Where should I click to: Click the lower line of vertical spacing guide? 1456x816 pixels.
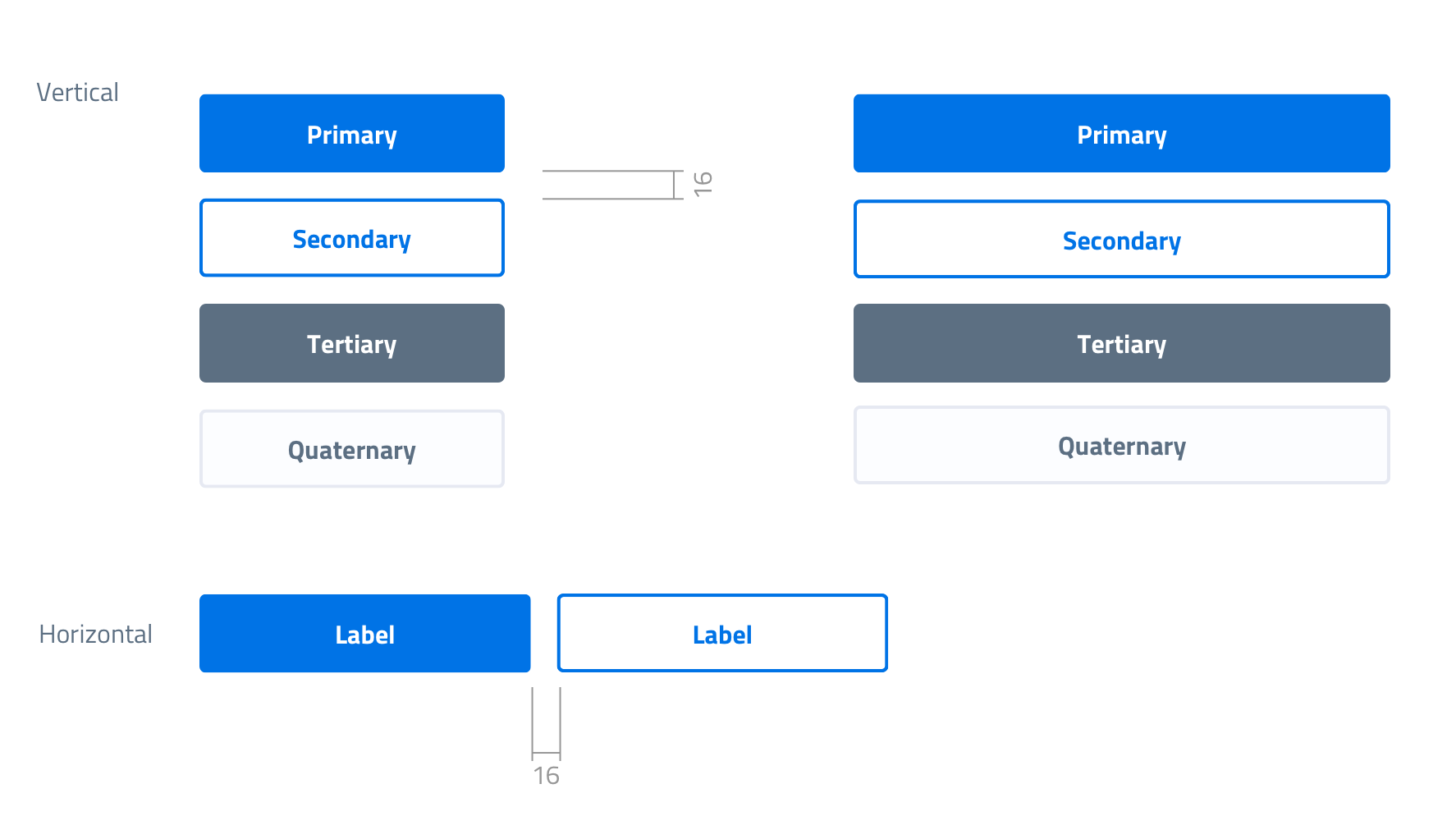click(607, 199)
